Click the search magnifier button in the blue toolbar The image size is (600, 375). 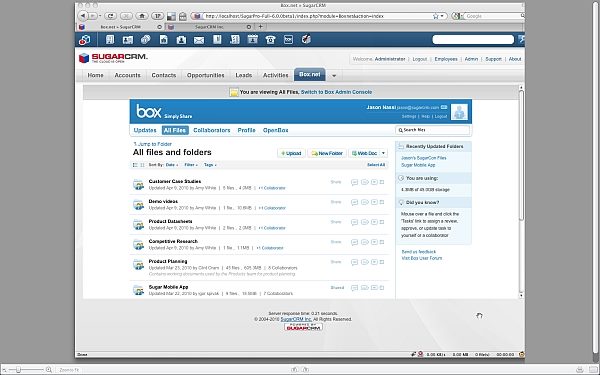[x=521, y=39]
